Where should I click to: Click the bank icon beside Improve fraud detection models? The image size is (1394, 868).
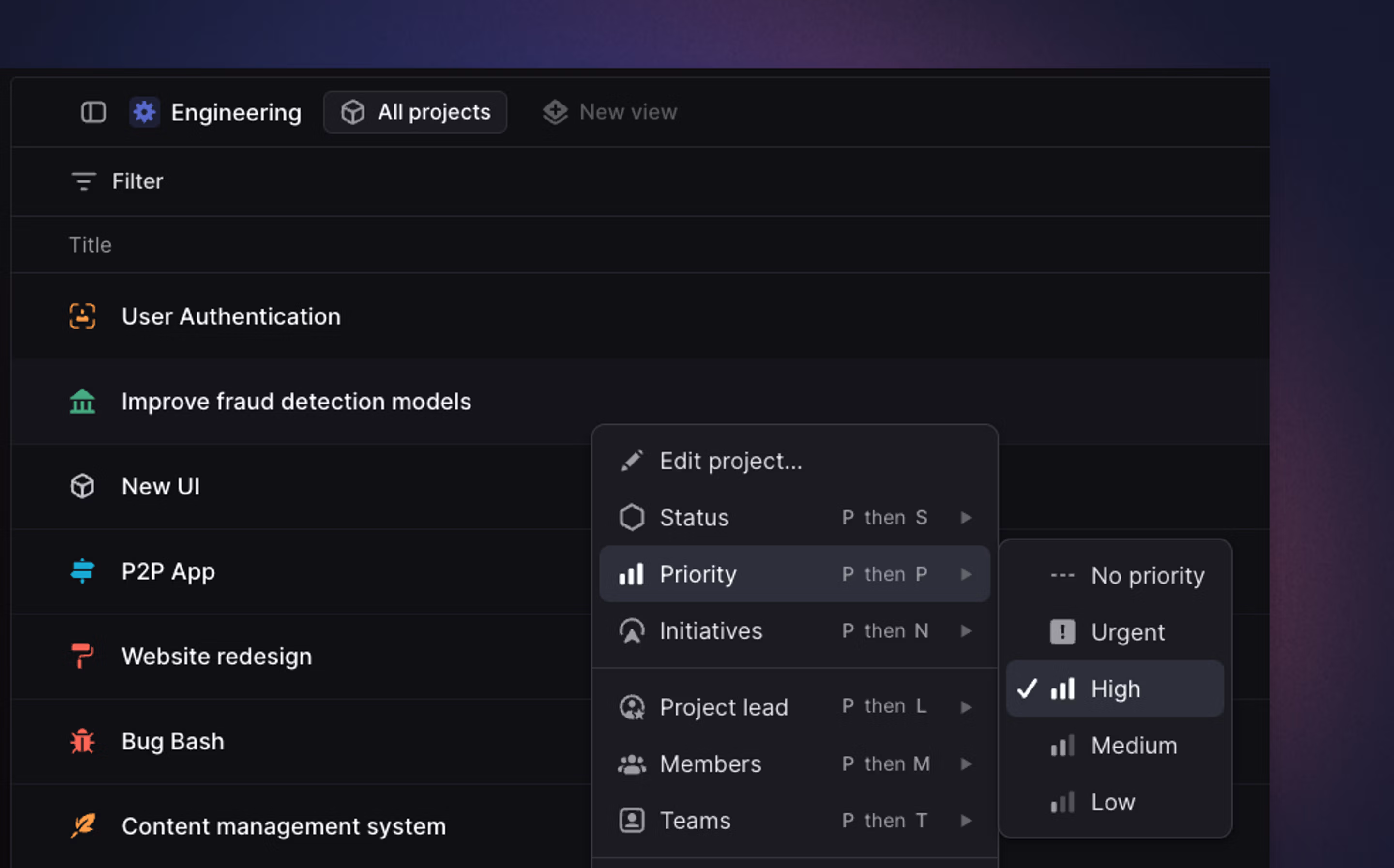click(82, 401)
